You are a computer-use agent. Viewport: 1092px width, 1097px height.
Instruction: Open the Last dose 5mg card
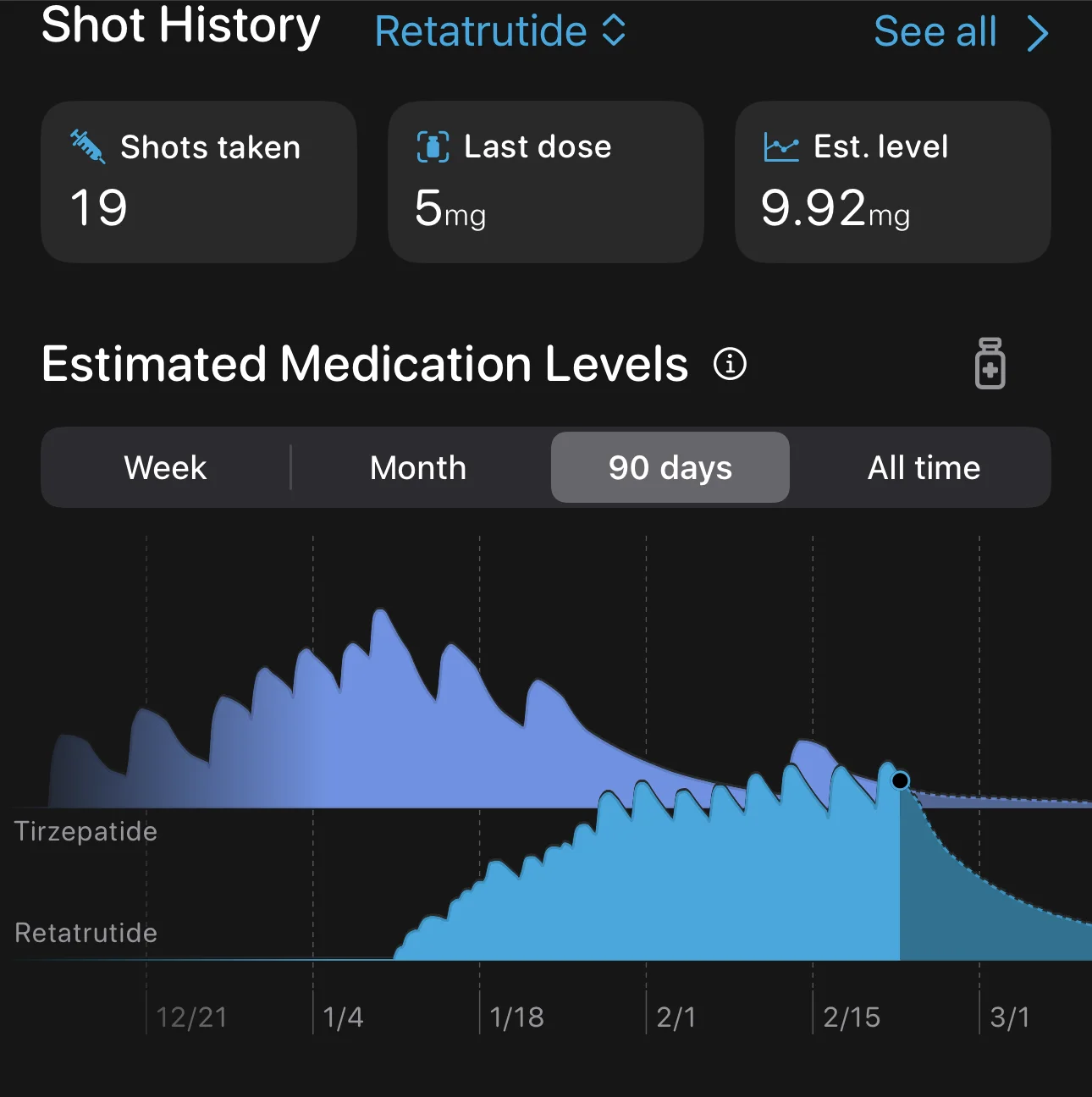(546, 182)
